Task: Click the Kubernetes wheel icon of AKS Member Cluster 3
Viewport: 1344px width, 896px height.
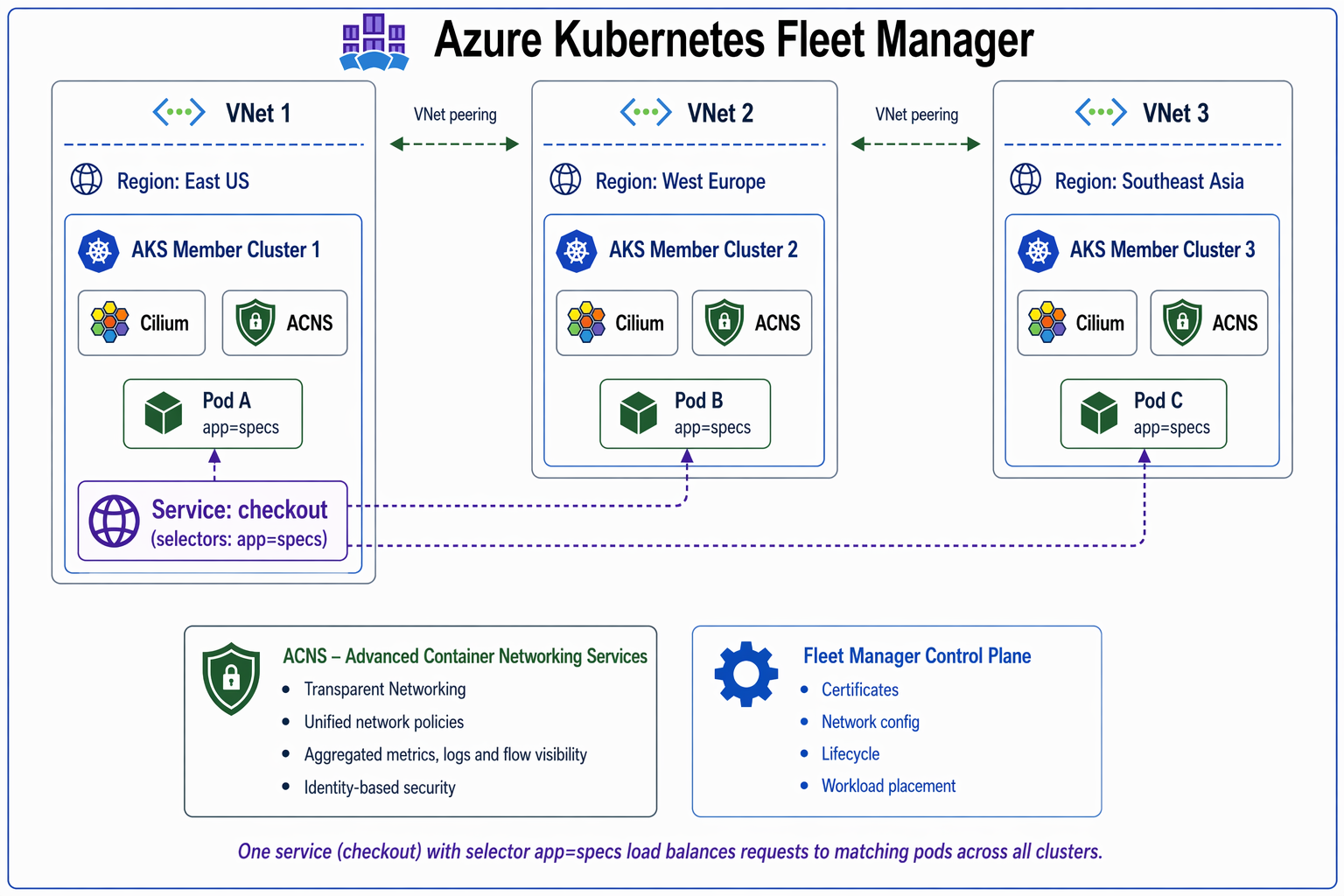Action: (1039, 251)
